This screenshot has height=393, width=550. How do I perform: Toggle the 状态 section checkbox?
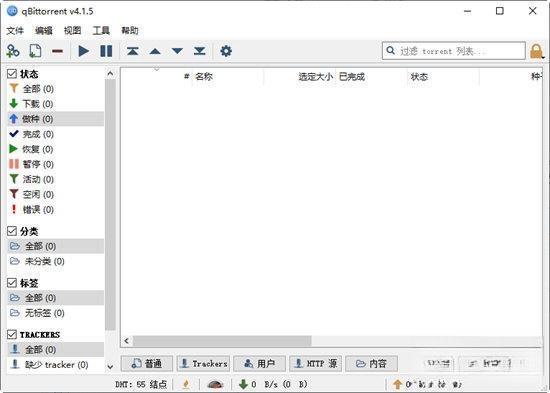pyautogui.click(x=12, y=74)
